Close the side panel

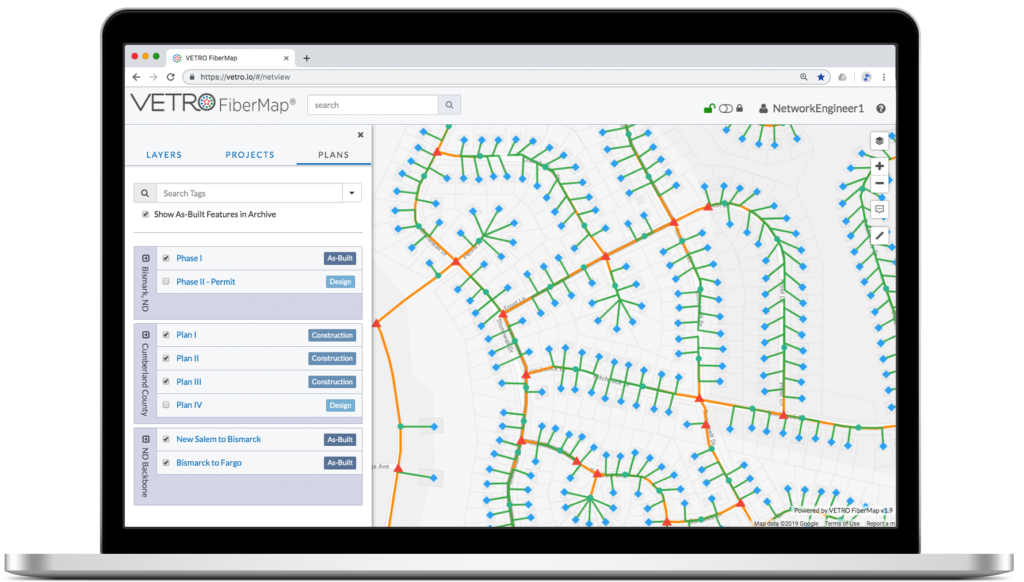(360, 135)
